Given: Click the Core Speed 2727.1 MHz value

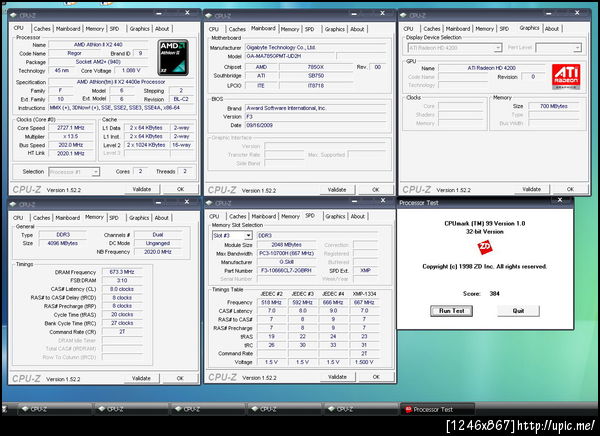Looking at the screenshot, I should point(71,128).
